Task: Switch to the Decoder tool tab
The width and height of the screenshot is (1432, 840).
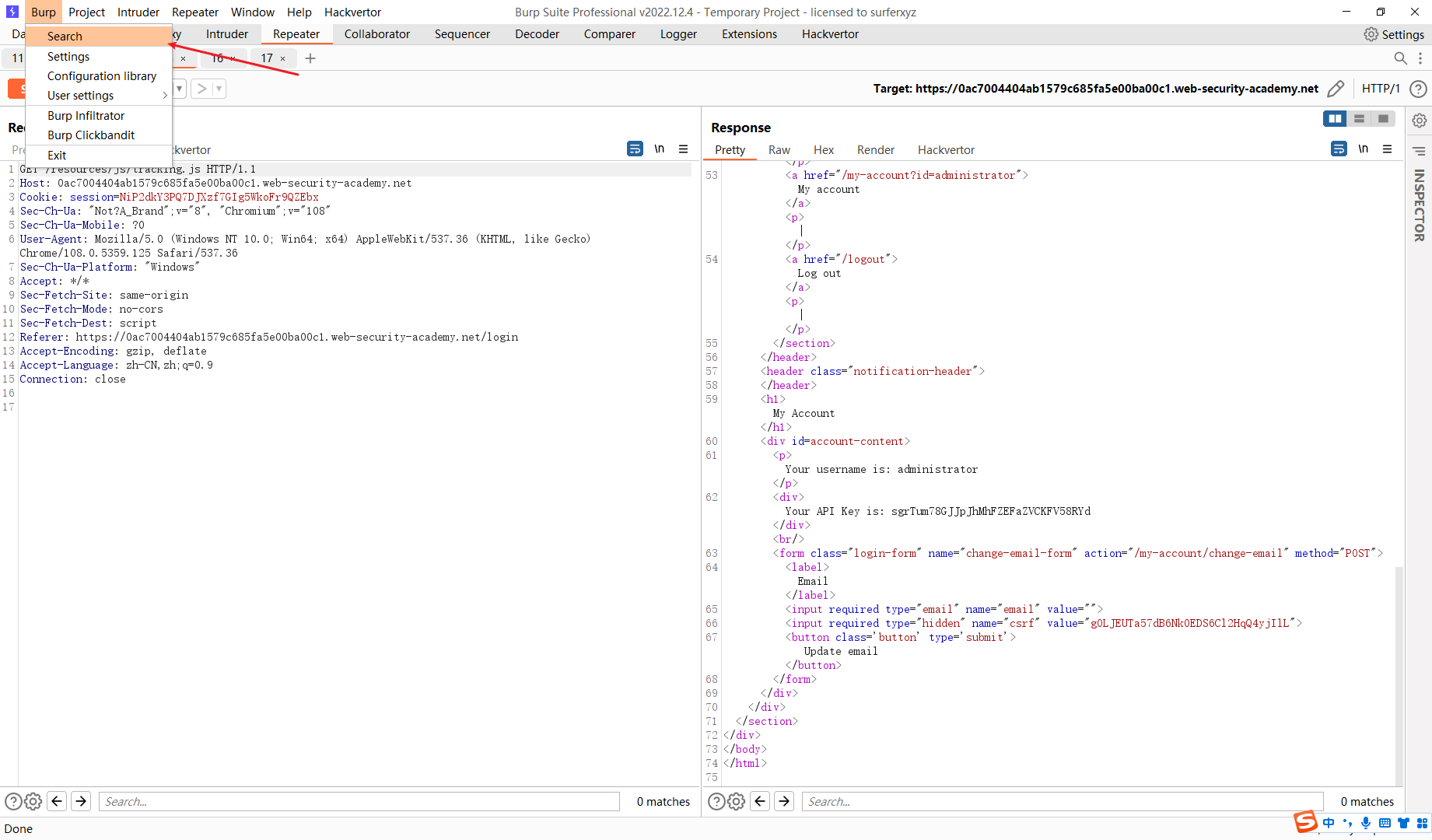Action: coord(537,34)
